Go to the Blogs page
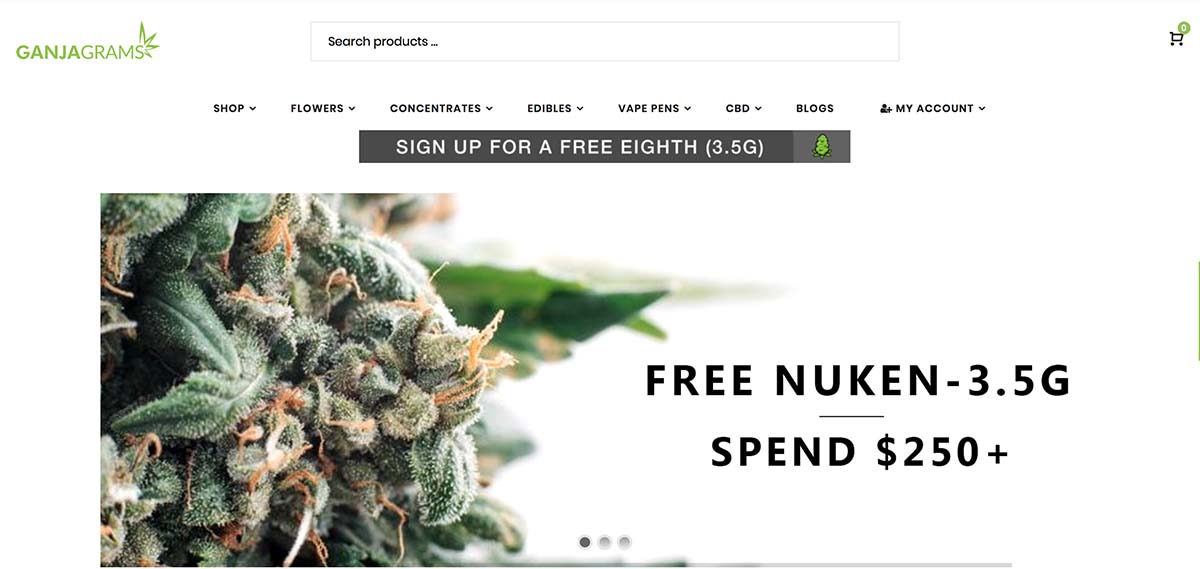Image resolution: width=1200 pixels, height=569 pixels. click(815, 108)
